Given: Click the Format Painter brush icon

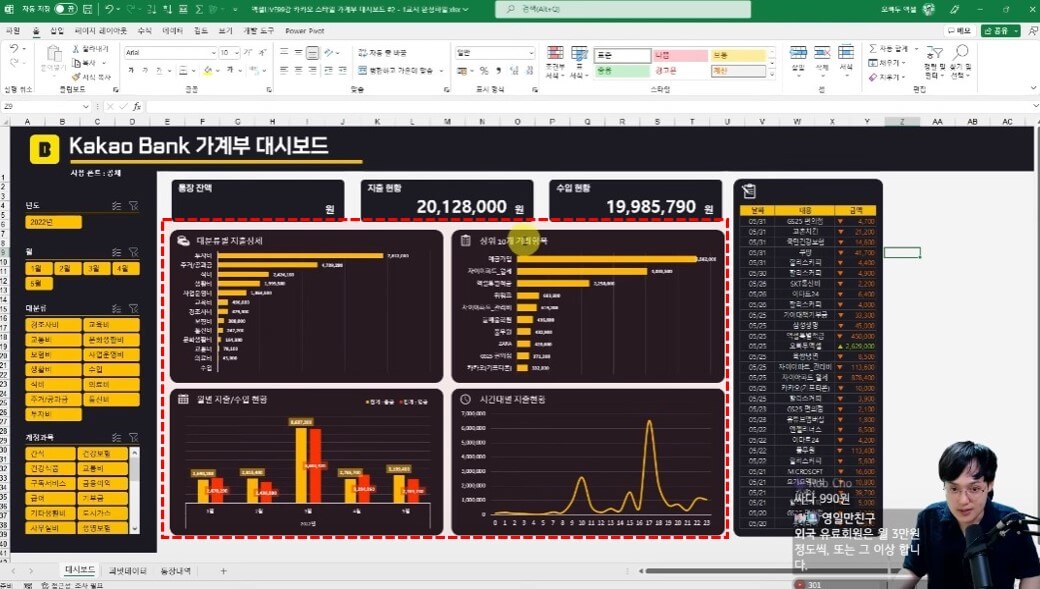Looking at the screenshot, I should coord(76,77).
